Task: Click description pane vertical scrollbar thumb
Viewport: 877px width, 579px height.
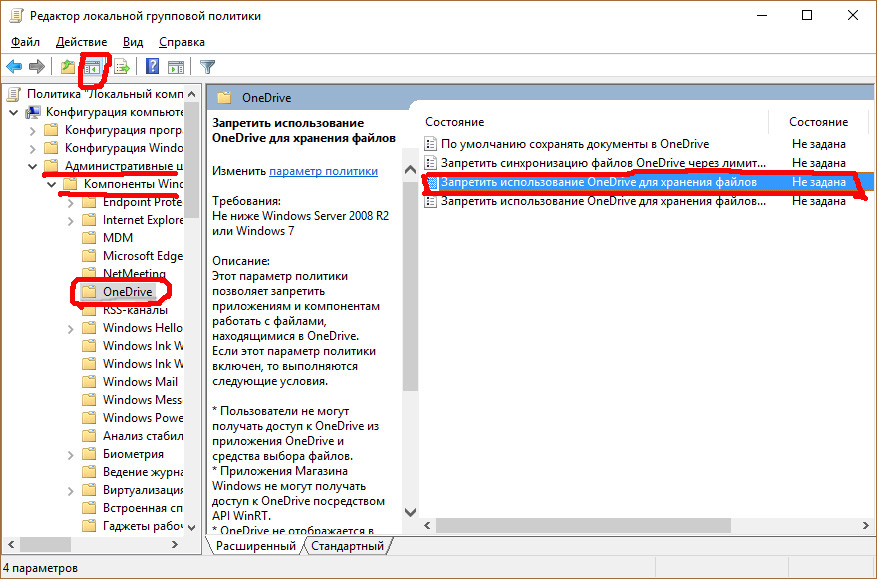Action: pyautogui.click(x=411, y=286)
